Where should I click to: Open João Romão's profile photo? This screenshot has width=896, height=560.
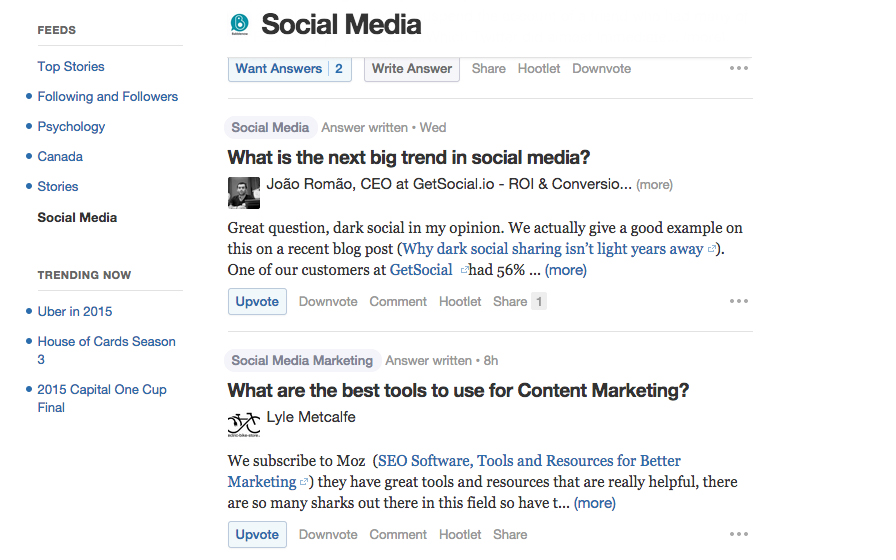coord(244,193)
